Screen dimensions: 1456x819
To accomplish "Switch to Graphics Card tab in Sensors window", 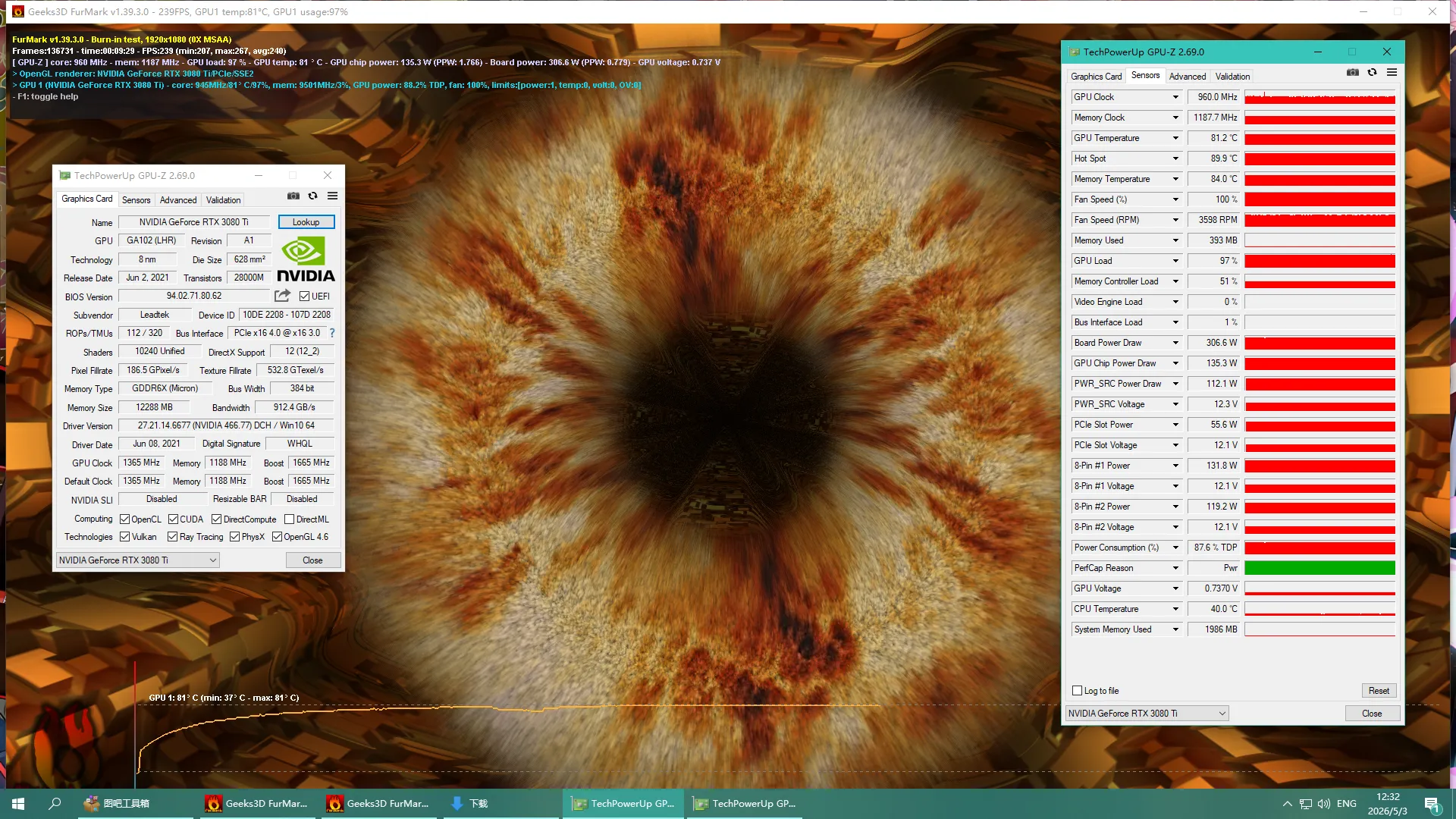I will tap(1096, 77).
